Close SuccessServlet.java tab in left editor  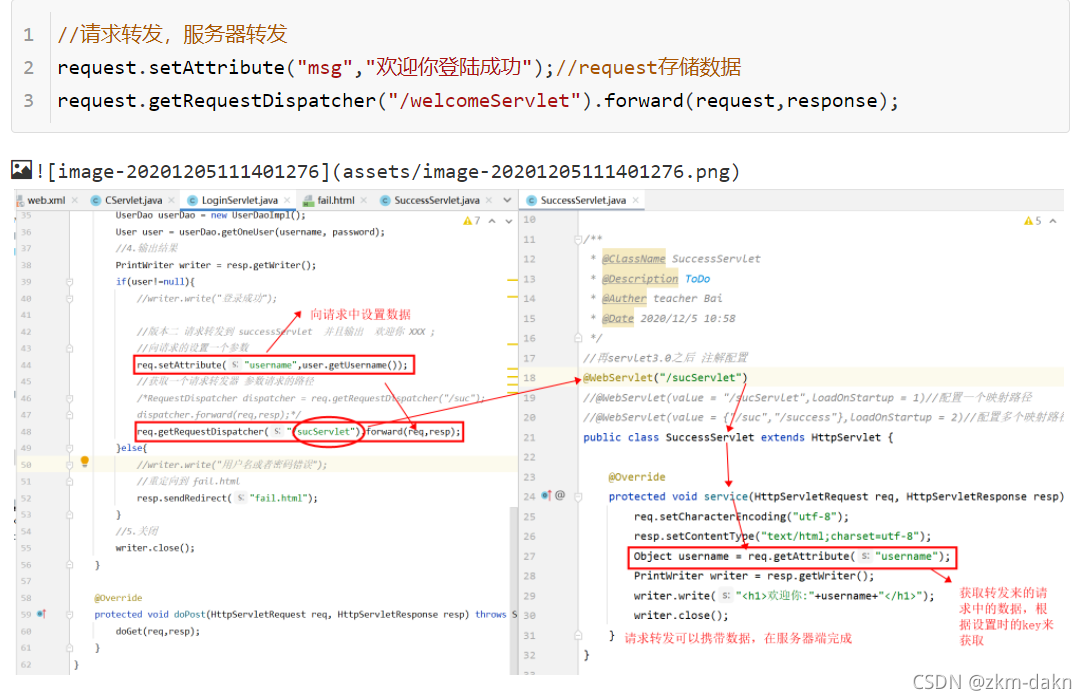point(489,200)
